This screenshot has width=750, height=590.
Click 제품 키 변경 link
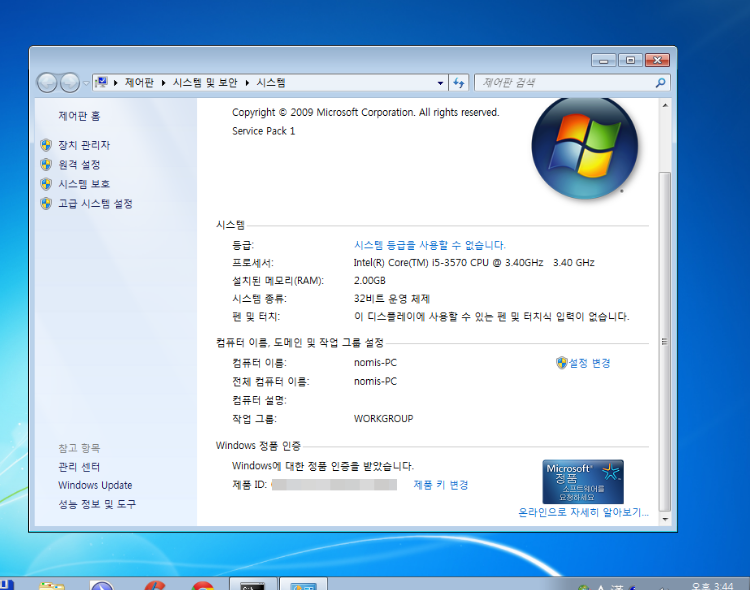441,485
